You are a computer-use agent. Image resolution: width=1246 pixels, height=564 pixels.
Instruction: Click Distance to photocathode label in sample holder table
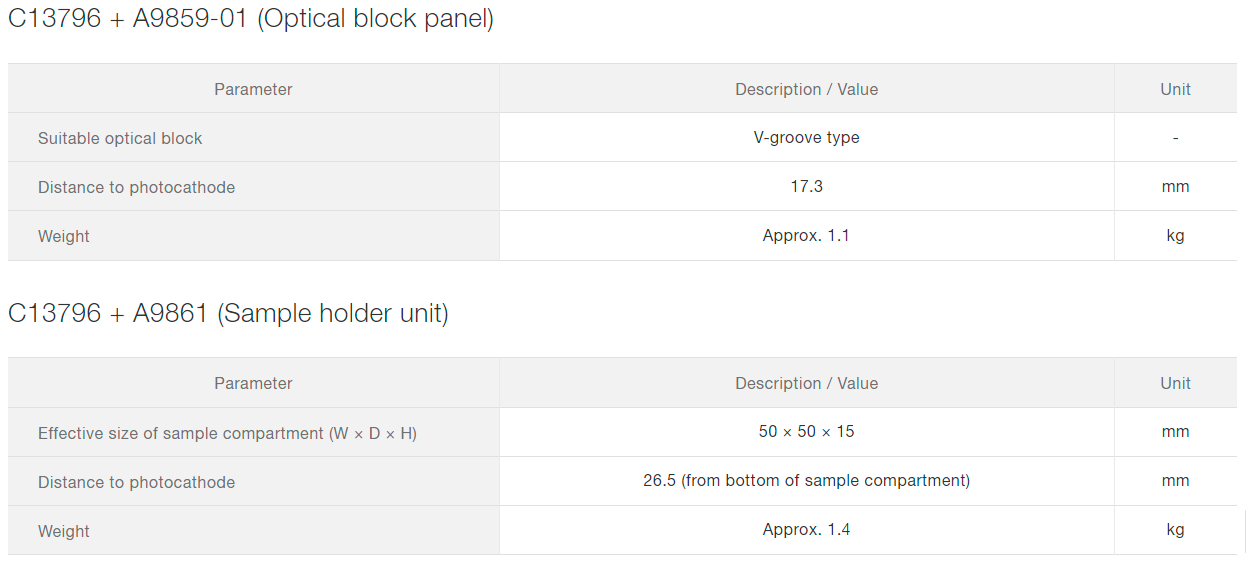(136, 483)
